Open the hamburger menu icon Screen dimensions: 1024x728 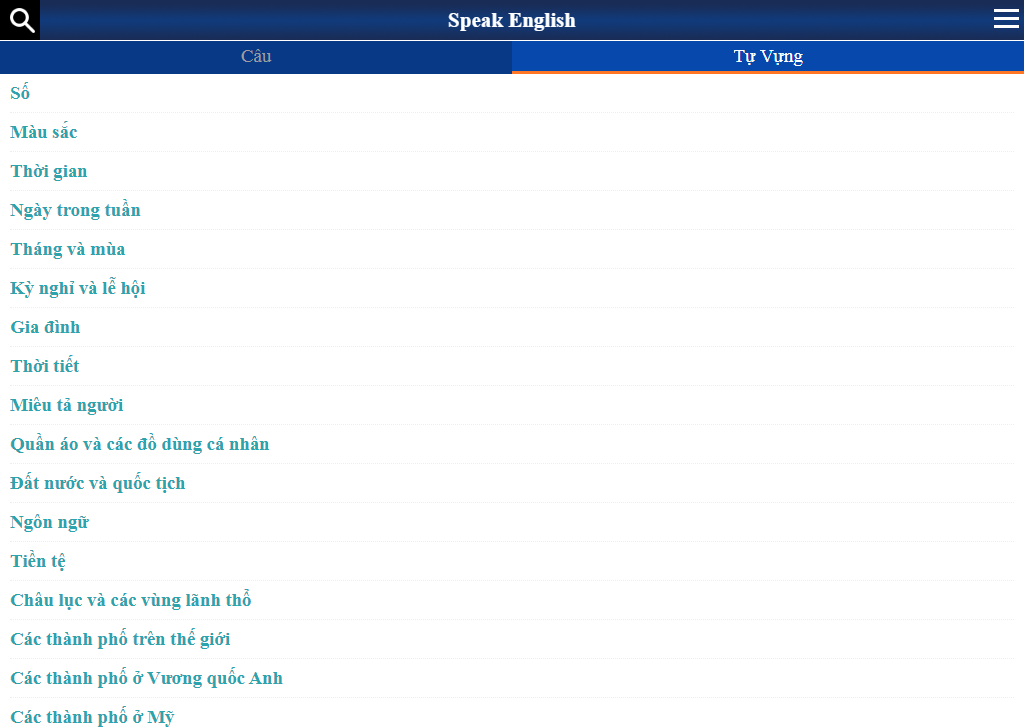click(x=1006, y=19)
